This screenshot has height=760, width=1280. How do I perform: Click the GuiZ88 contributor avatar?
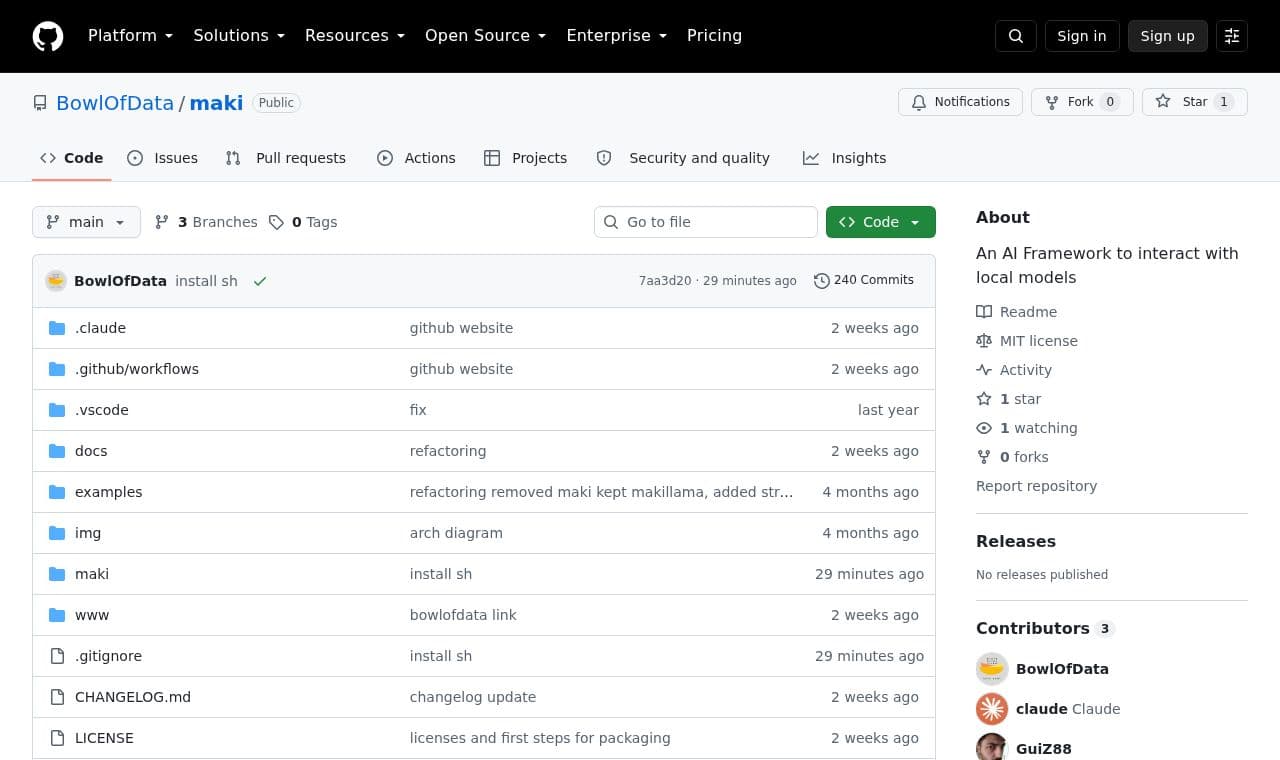[x=992, y=748]
